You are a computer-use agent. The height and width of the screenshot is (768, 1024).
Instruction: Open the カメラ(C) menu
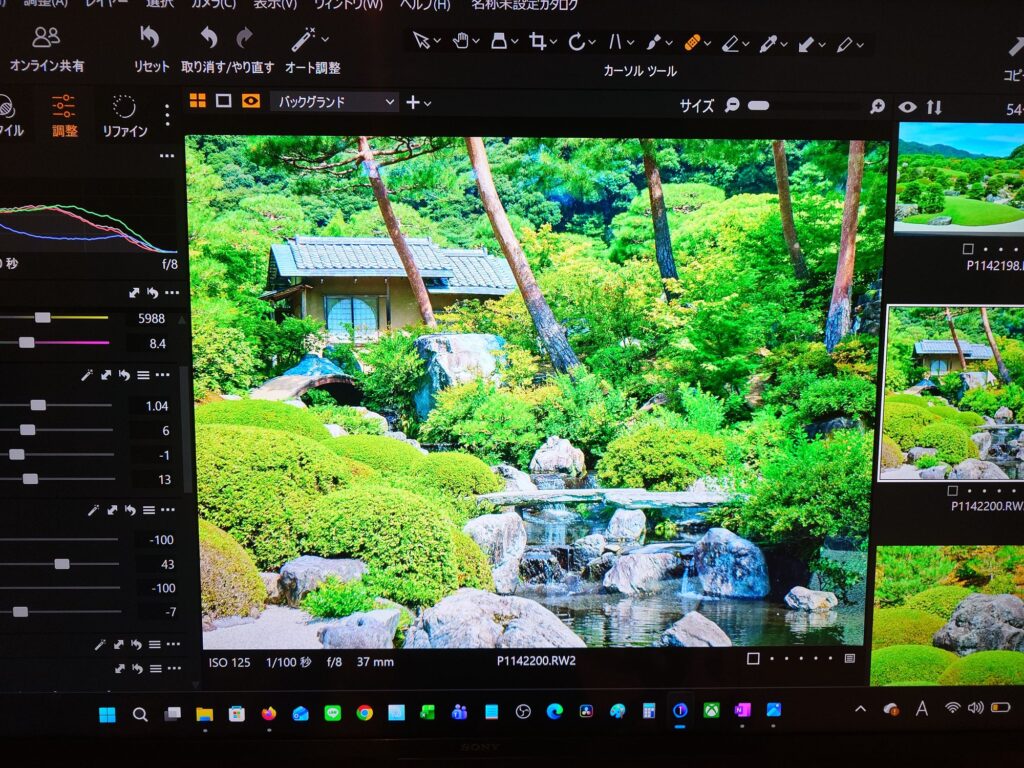point(214,4)
